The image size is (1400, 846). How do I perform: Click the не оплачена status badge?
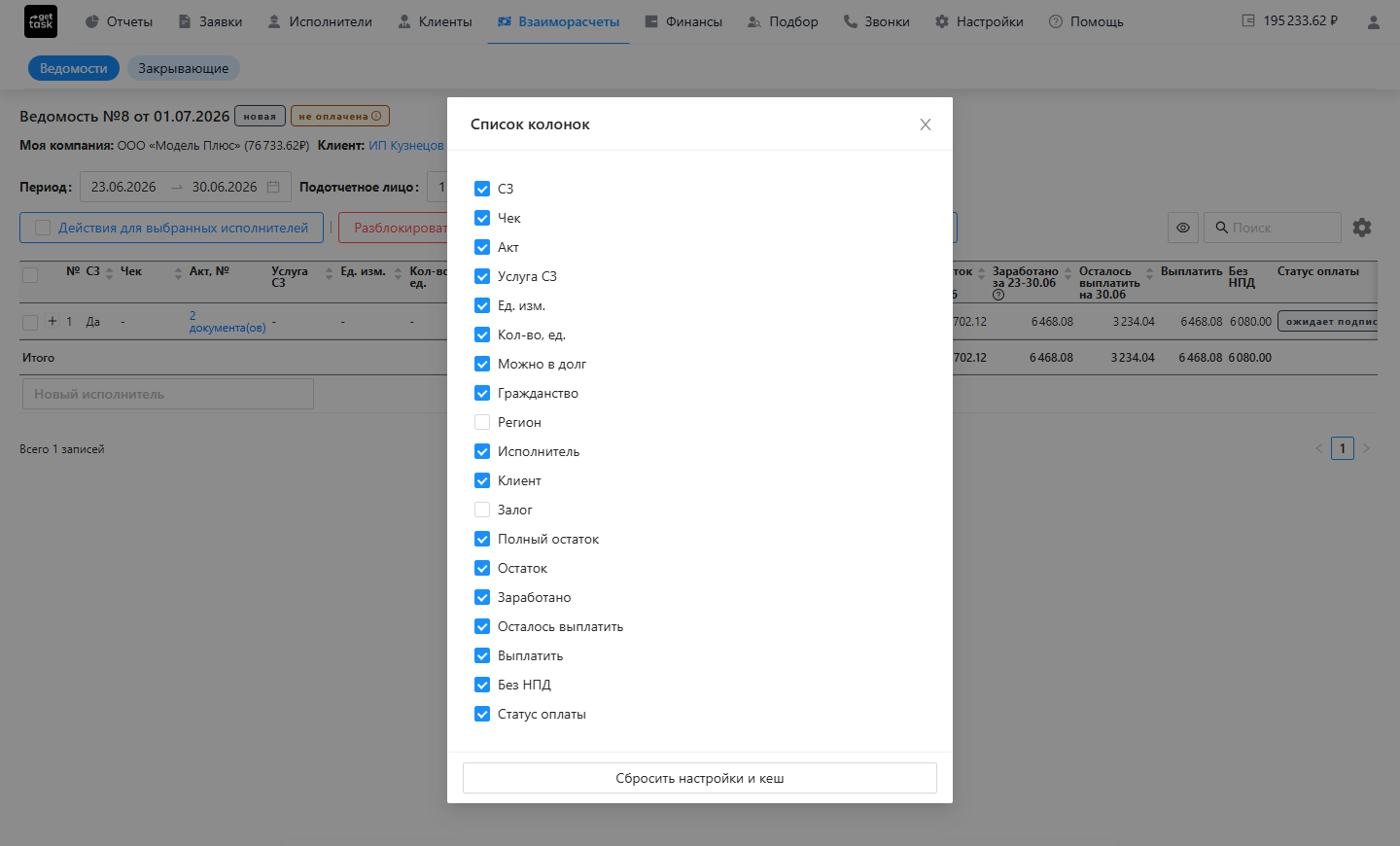coord(340,116)
